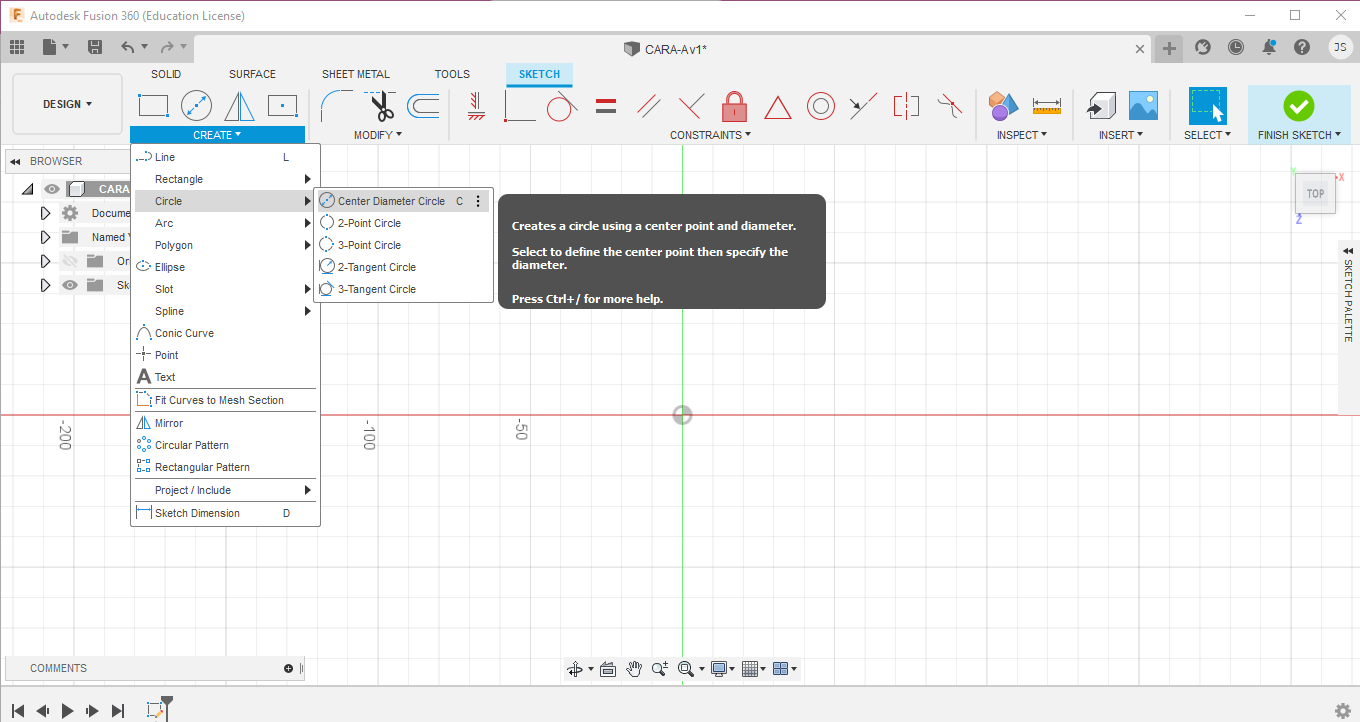
Task: Apply the Collinear constraint
Action: point(863,105)
